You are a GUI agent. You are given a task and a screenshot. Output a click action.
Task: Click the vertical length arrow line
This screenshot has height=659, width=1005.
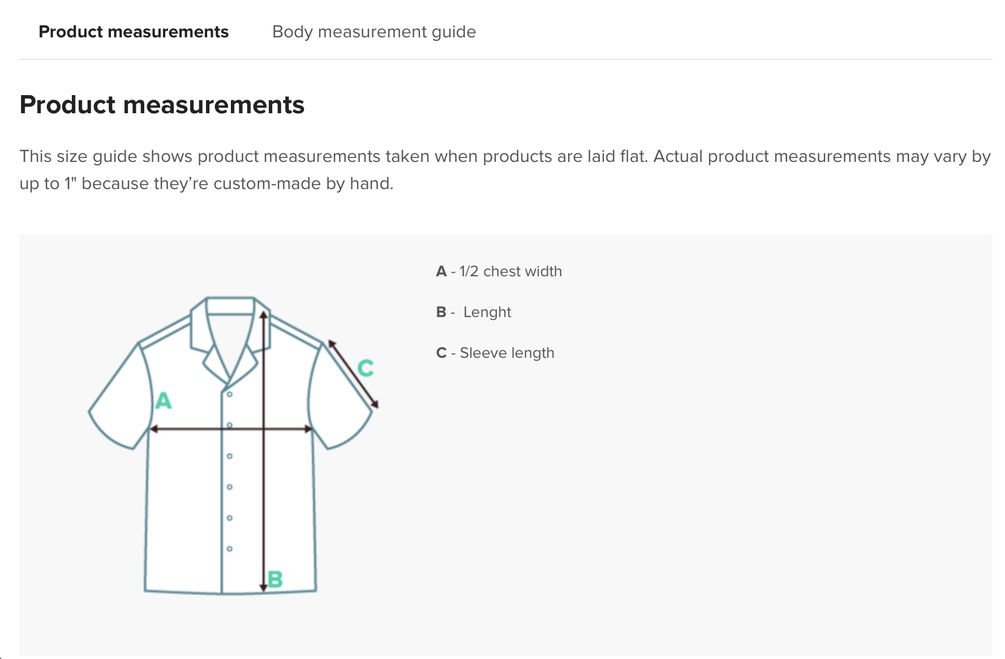tap(263, 500)
